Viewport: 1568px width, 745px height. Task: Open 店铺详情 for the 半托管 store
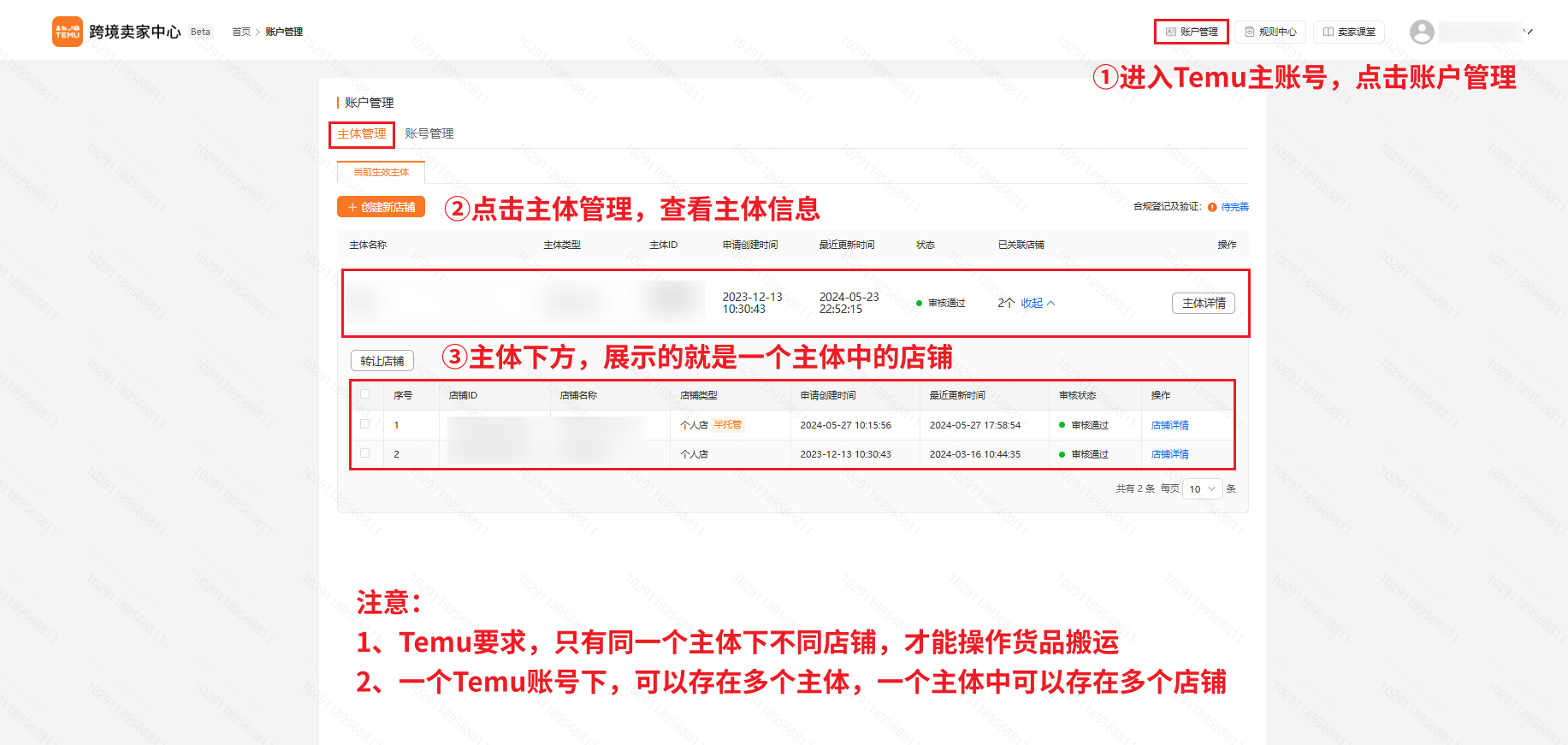(x=1169, y=425)
